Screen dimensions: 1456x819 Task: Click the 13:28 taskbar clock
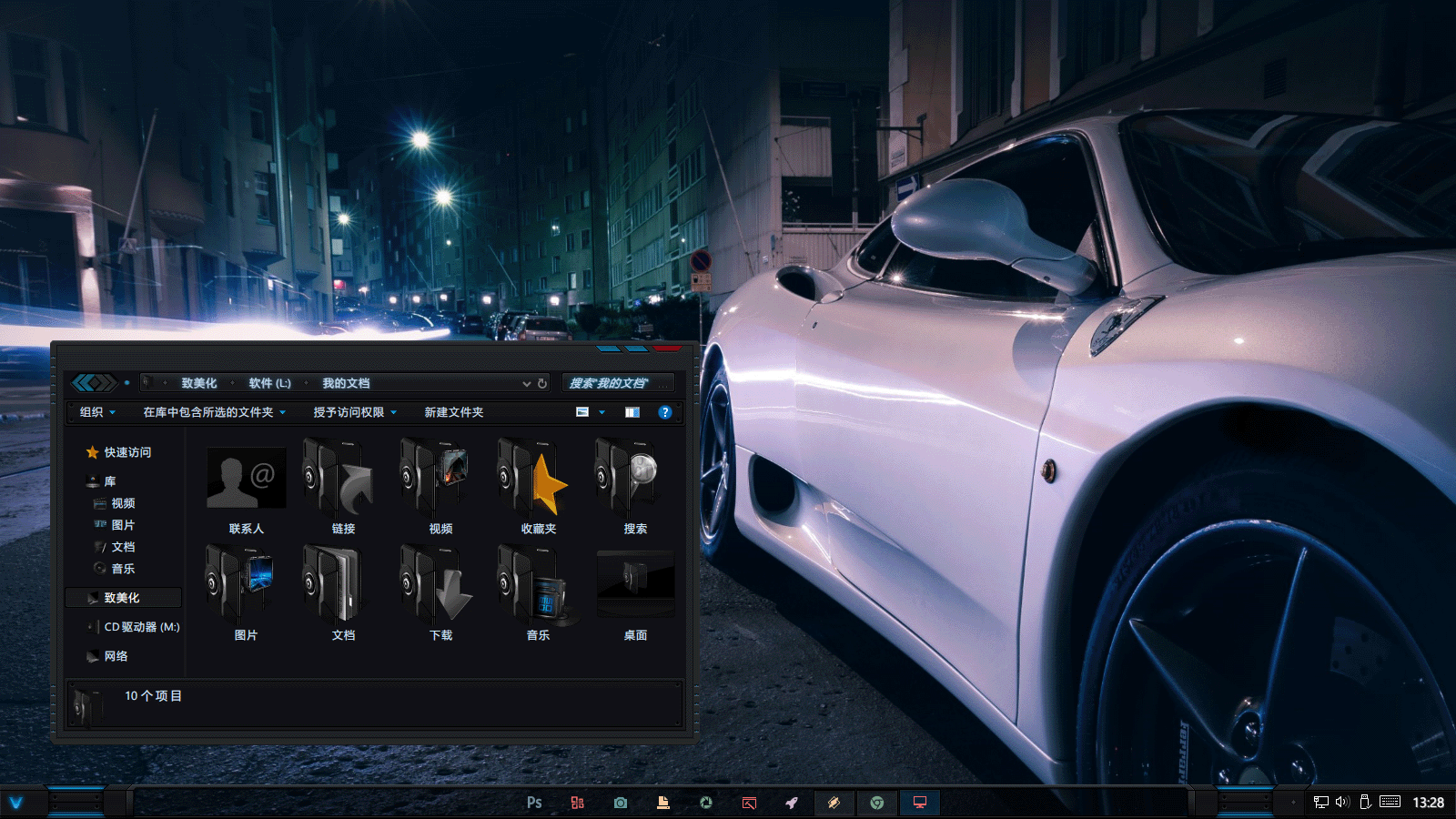pyautogui.click(x=1428, y=803)
